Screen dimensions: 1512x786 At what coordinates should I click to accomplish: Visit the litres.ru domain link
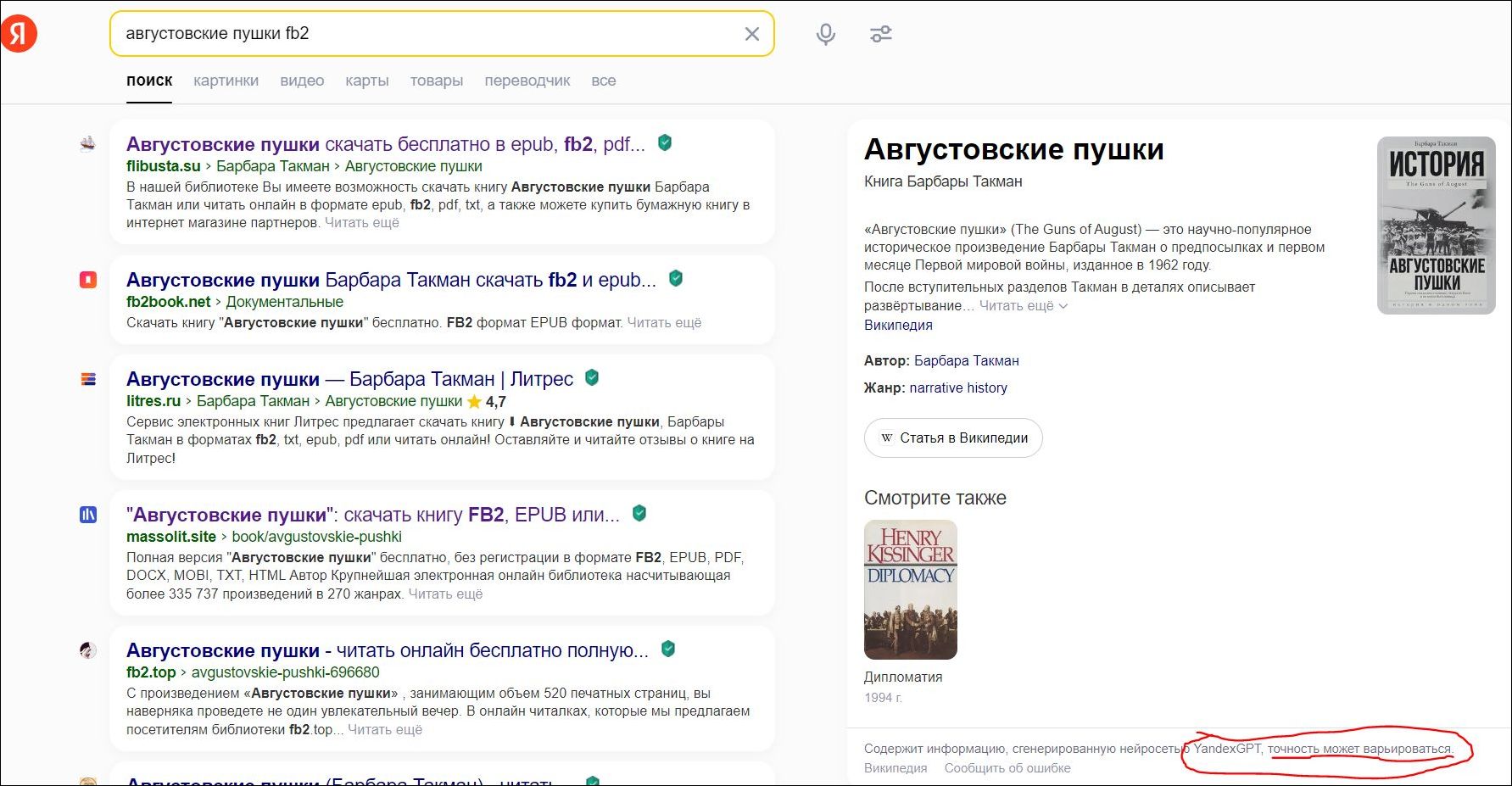pyautogui.click(x=153, y=401)
